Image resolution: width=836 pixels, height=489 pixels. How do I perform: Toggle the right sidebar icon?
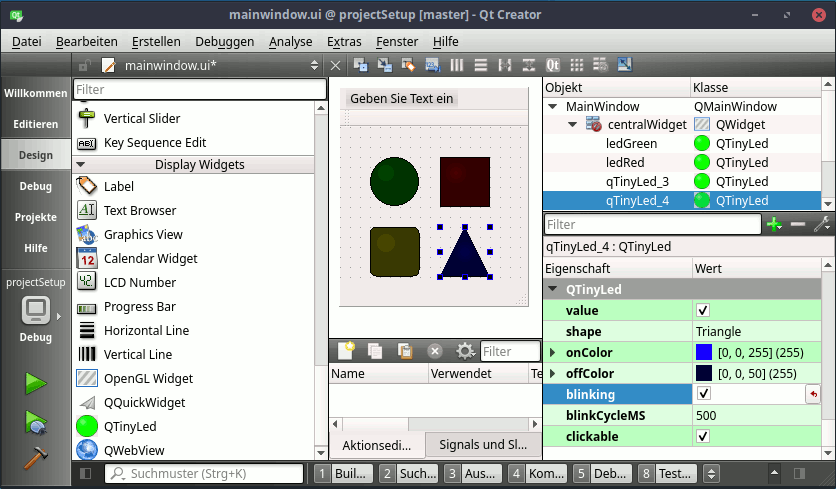(799, 474)
